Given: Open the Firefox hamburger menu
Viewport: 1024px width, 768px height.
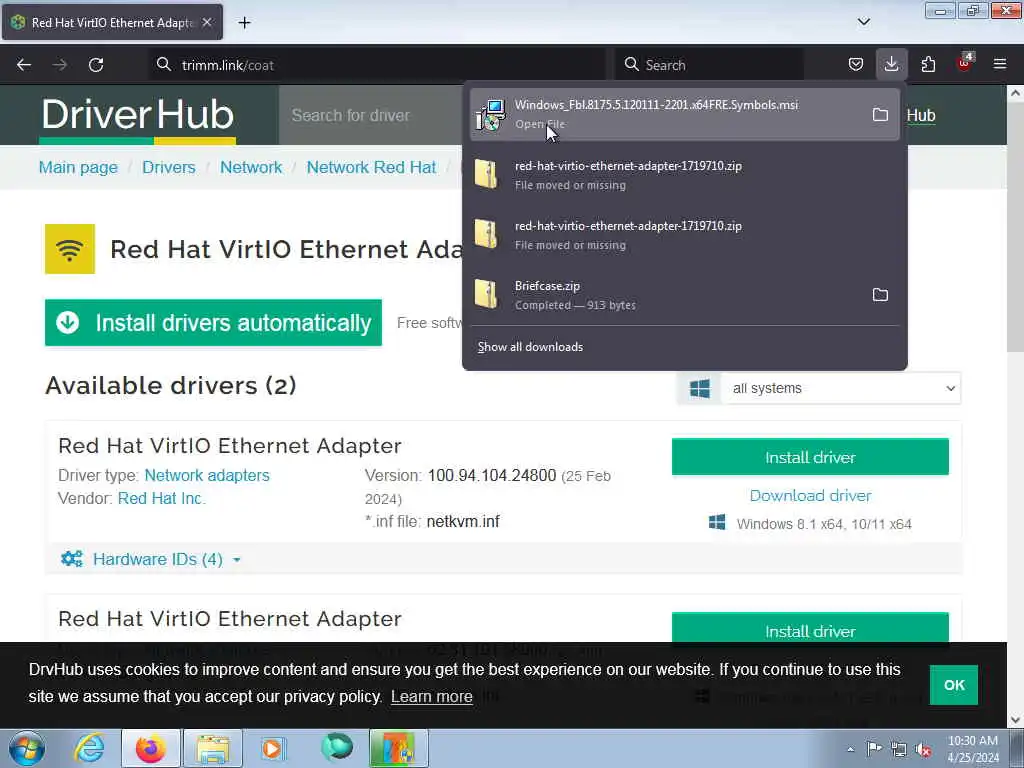Looking at the screenshot, I should click(1000, 64).
